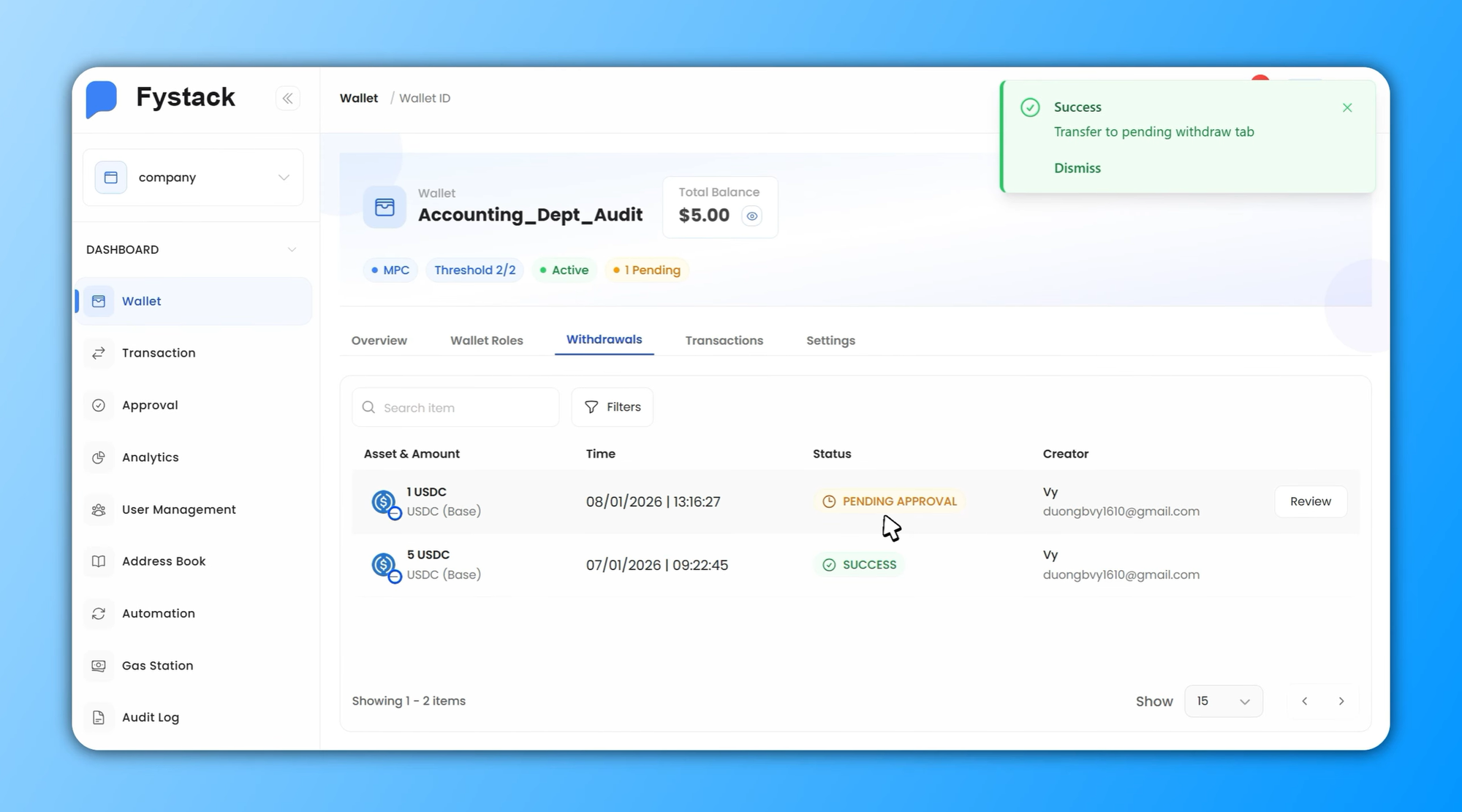This screenshot has height=812, width=1462.
Task: Click the Gas Station icon
Action: pyautogui.click(x=99, y=665)
